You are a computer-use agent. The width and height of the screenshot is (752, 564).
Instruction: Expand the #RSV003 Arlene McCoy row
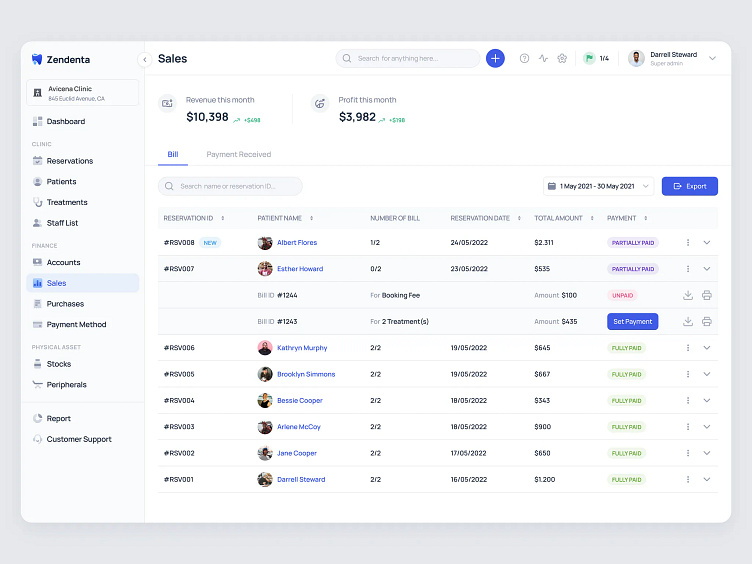click(x=706, y=427)
